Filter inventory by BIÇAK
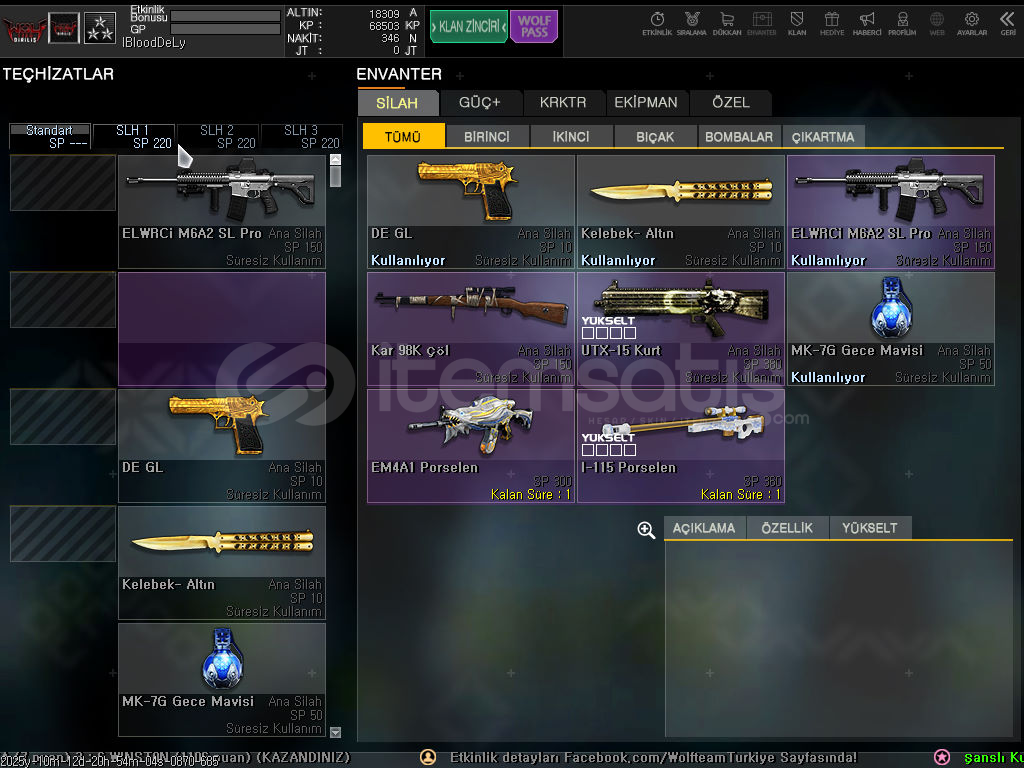The height and width of the screenshot is (768, 1024). pyautogui.click(x=654, y=137)
